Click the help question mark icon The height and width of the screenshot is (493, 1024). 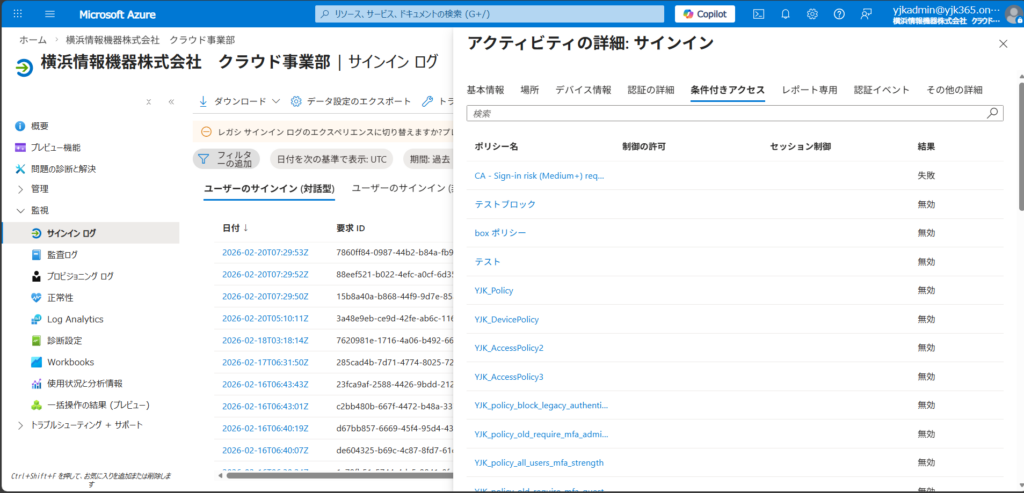(x=838, y=14)
